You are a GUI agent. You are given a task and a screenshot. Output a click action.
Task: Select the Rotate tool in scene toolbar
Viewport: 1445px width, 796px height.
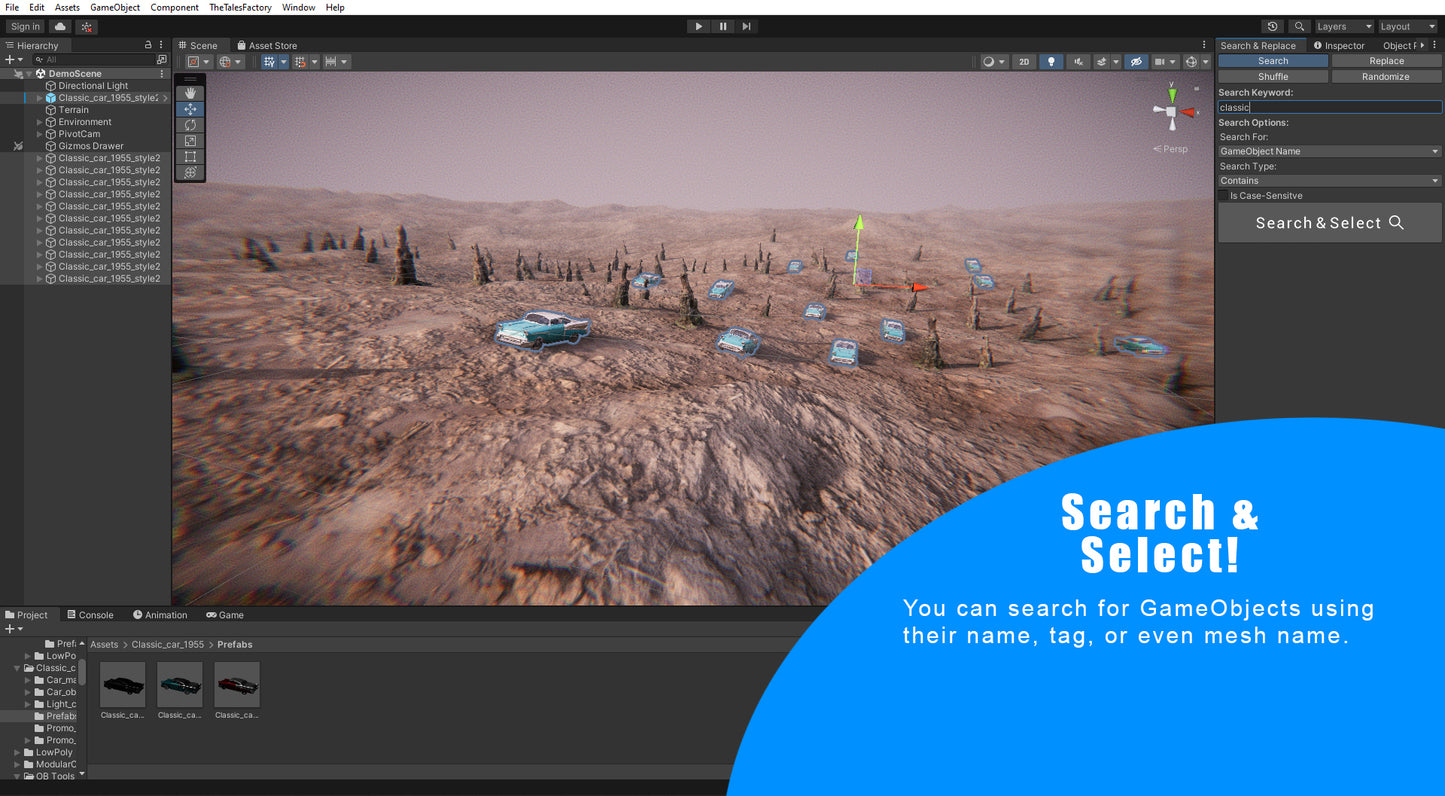190,125
